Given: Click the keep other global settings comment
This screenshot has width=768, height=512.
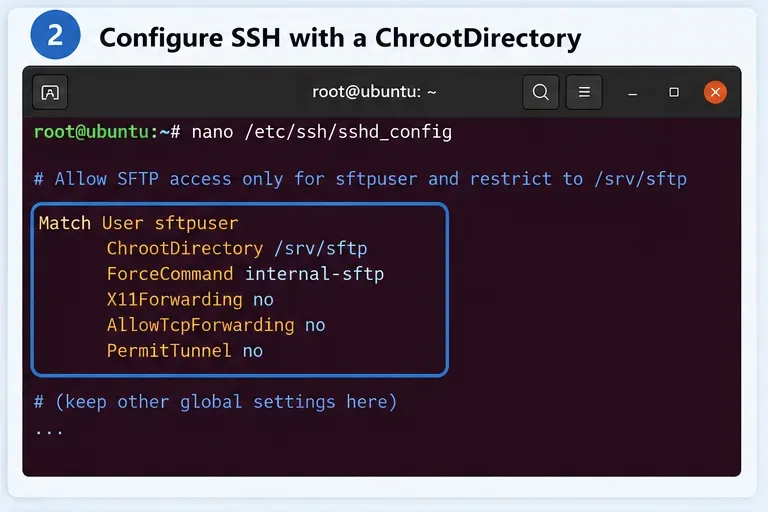Looking at the screenshot, I should coord(216,402).
